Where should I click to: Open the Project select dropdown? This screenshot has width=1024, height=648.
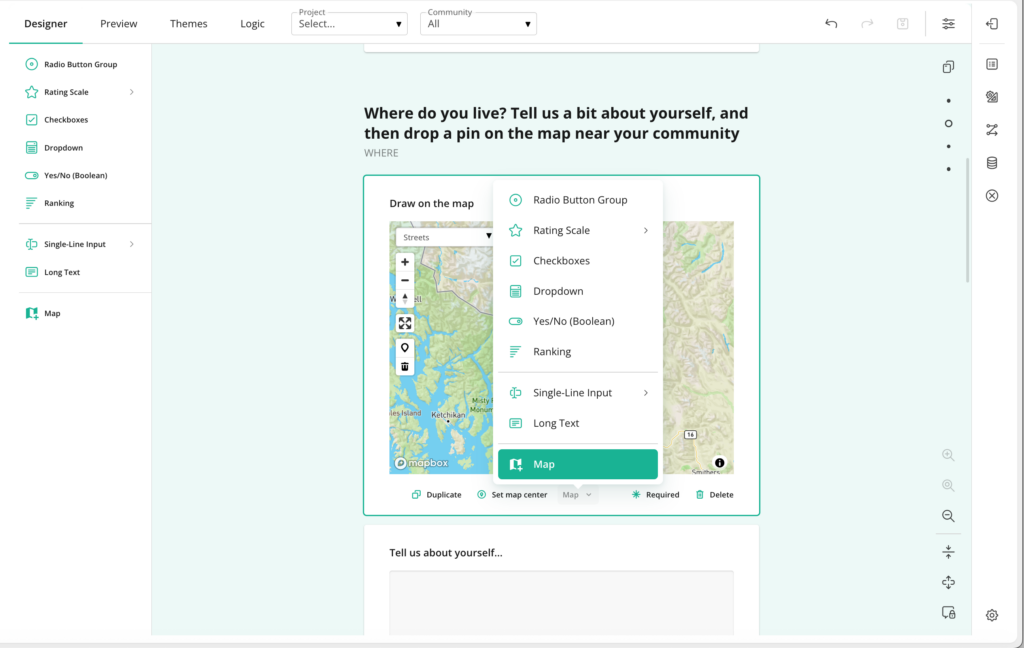(x=349, y=24)
